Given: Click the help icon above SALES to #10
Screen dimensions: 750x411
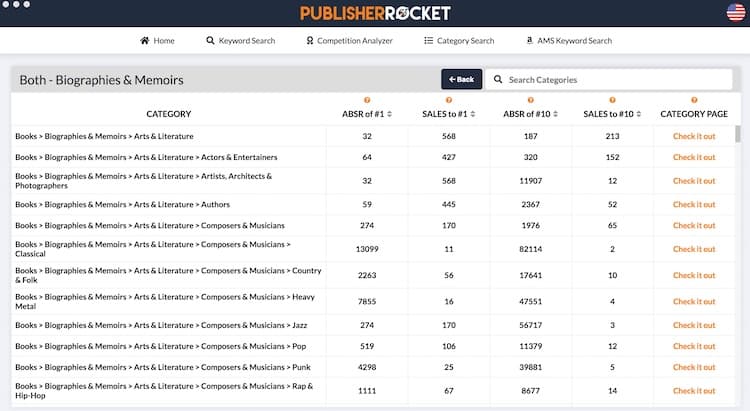Looking at the screenshot, I should (x=612, y=100).
